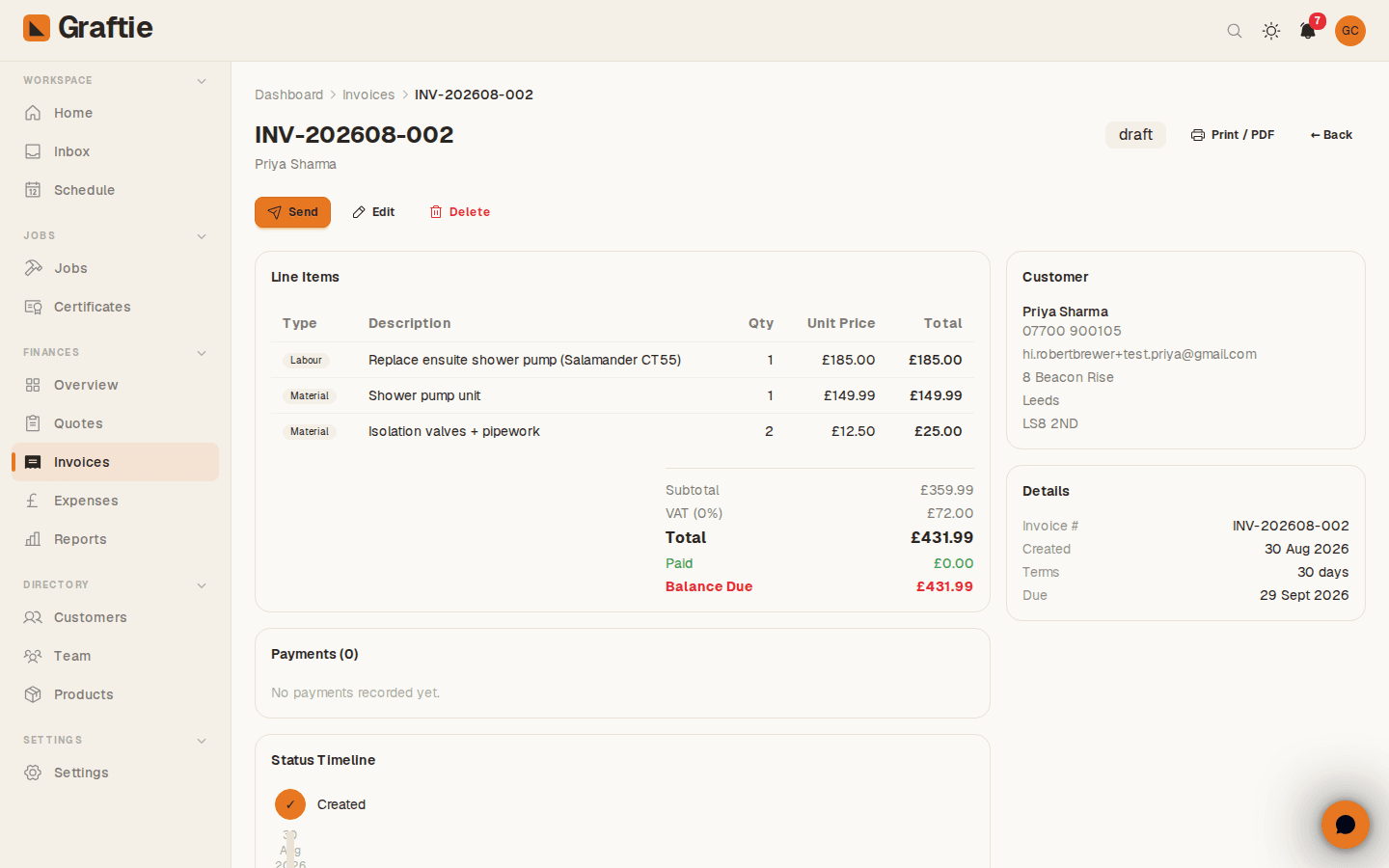Click the Settings gear icon

(x=33, y=773)
